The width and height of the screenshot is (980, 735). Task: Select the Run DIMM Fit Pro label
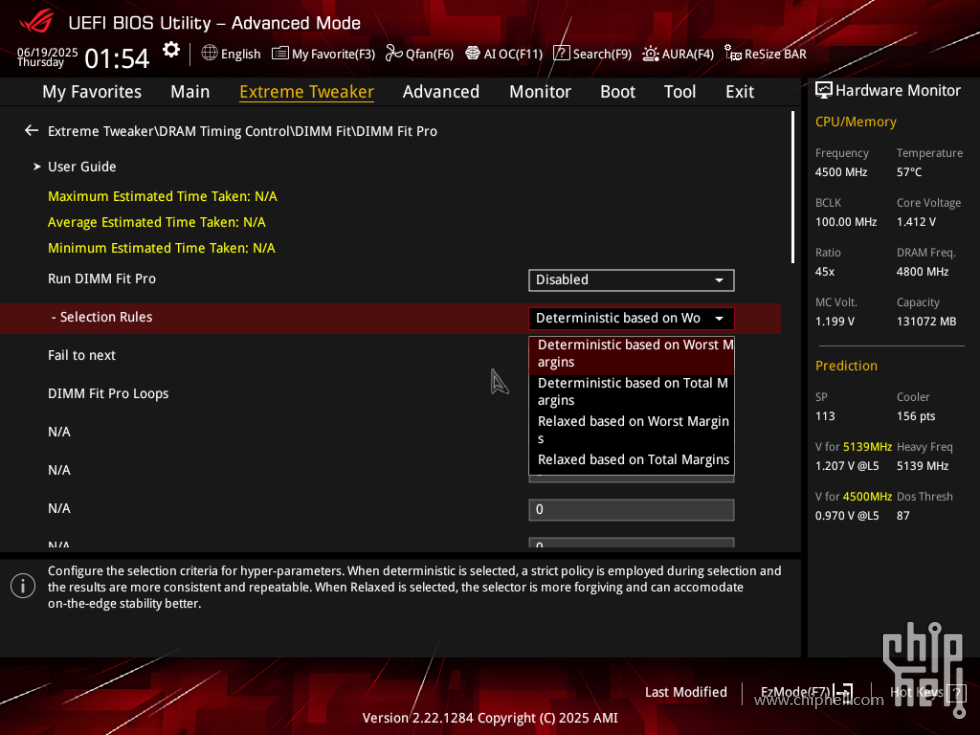[x=102, y=279]
